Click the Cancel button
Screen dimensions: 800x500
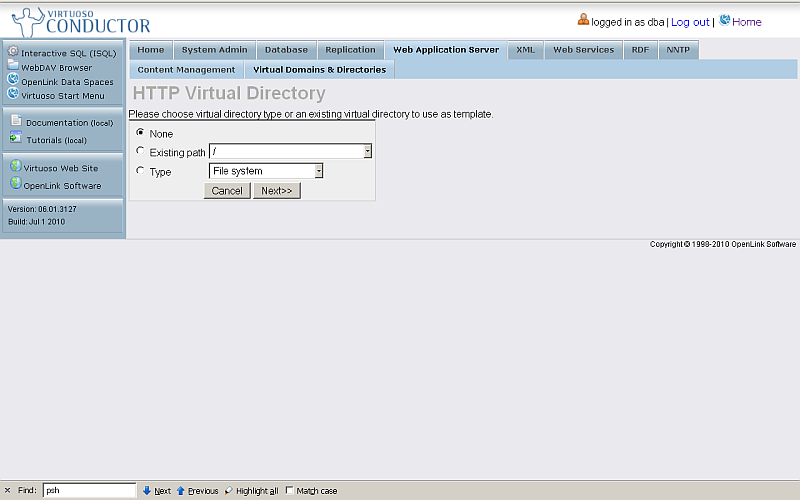coord(227,190)
